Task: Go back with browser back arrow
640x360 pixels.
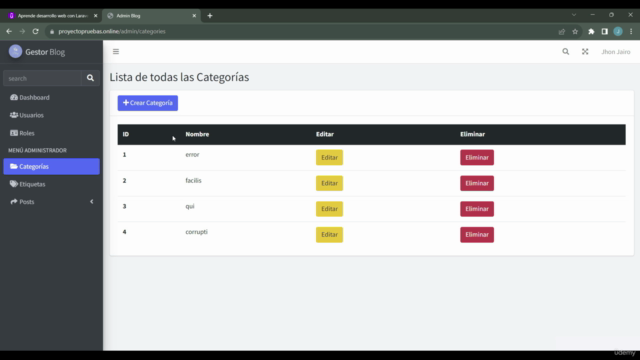Action: pyautogui.click(x=9, y=31)
